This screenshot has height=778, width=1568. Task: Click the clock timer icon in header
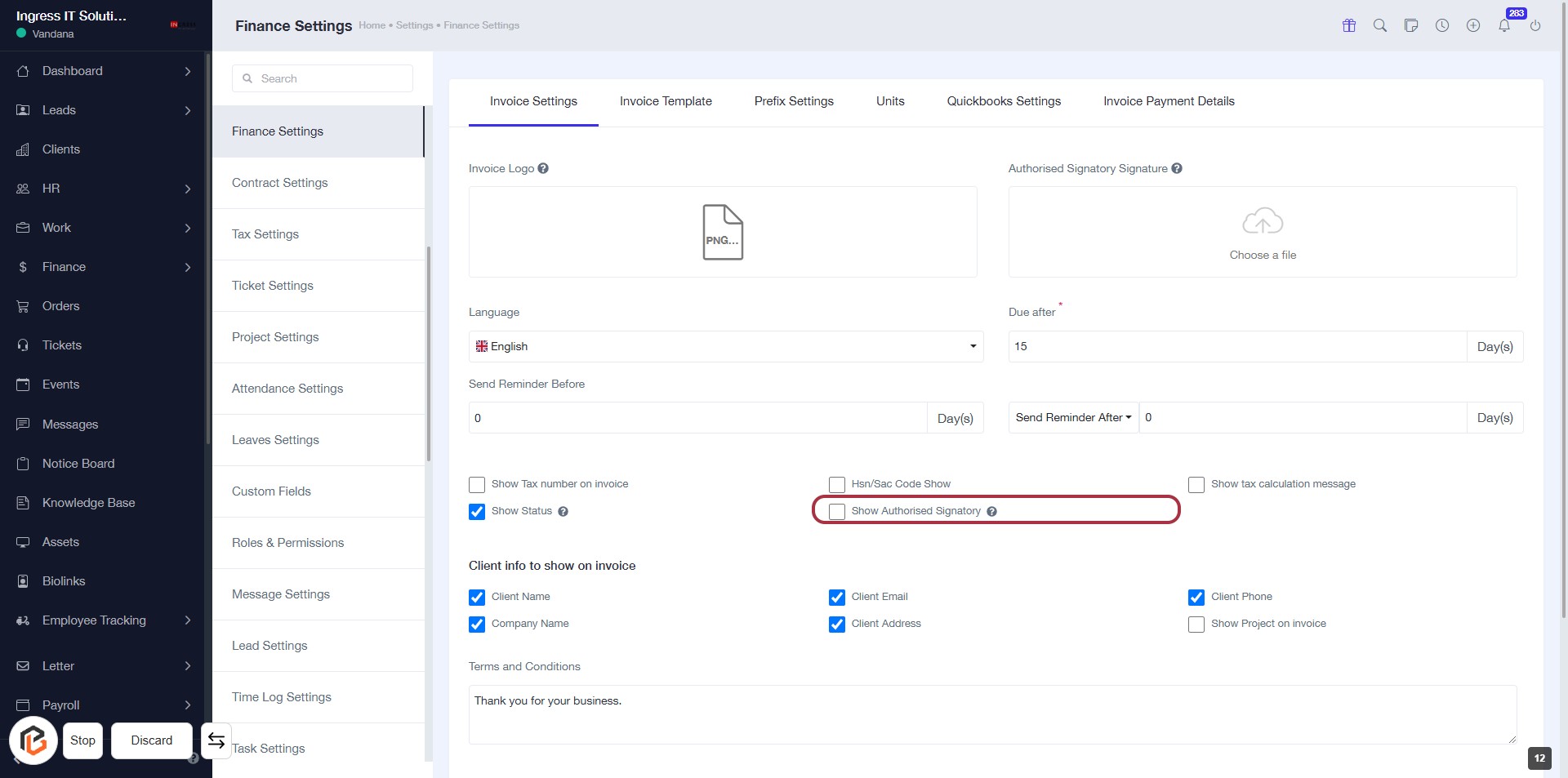point(1442,25)
